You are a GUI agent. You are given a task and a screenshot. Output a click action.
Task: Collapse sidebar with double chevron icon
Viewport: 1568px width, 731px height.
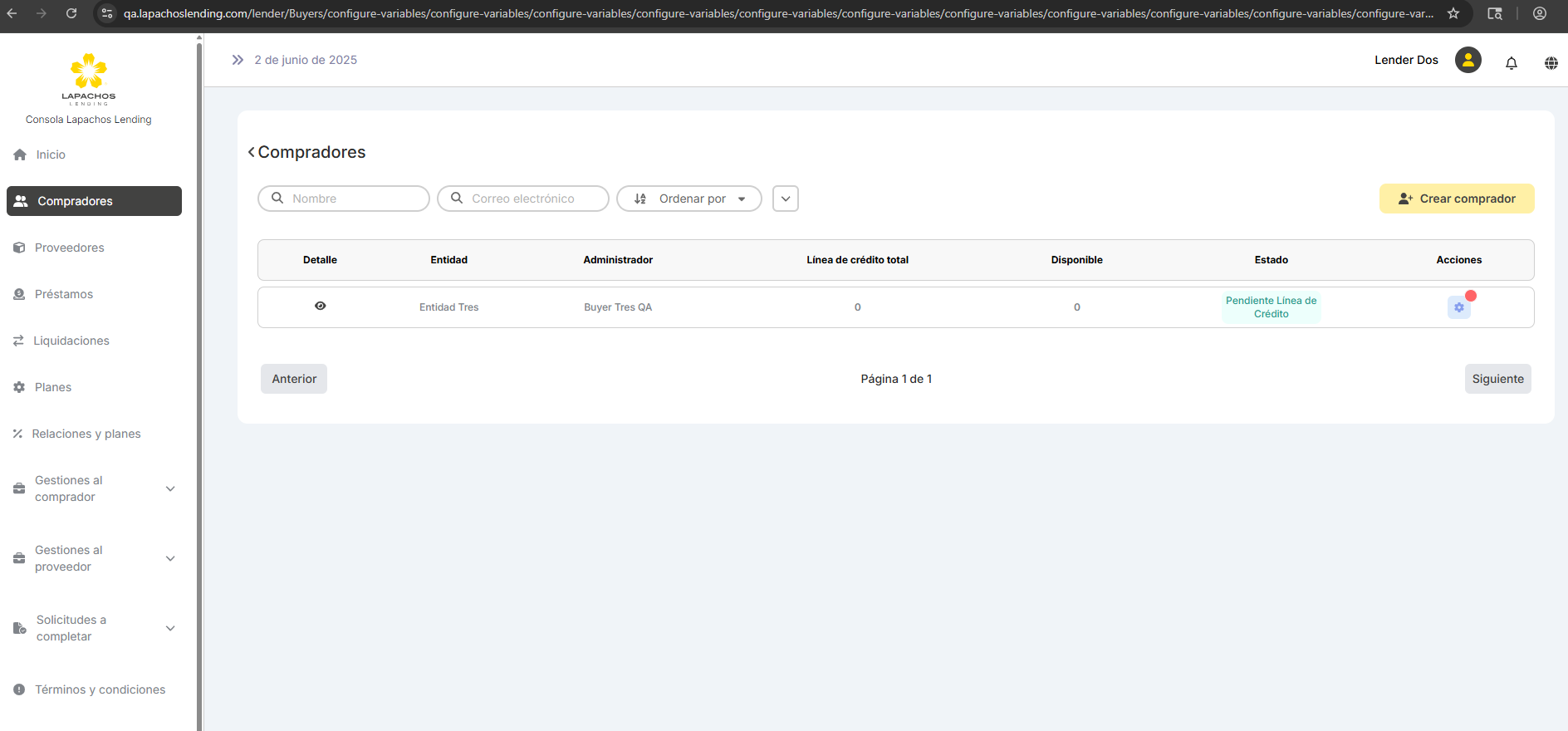(x=238, y=60)
